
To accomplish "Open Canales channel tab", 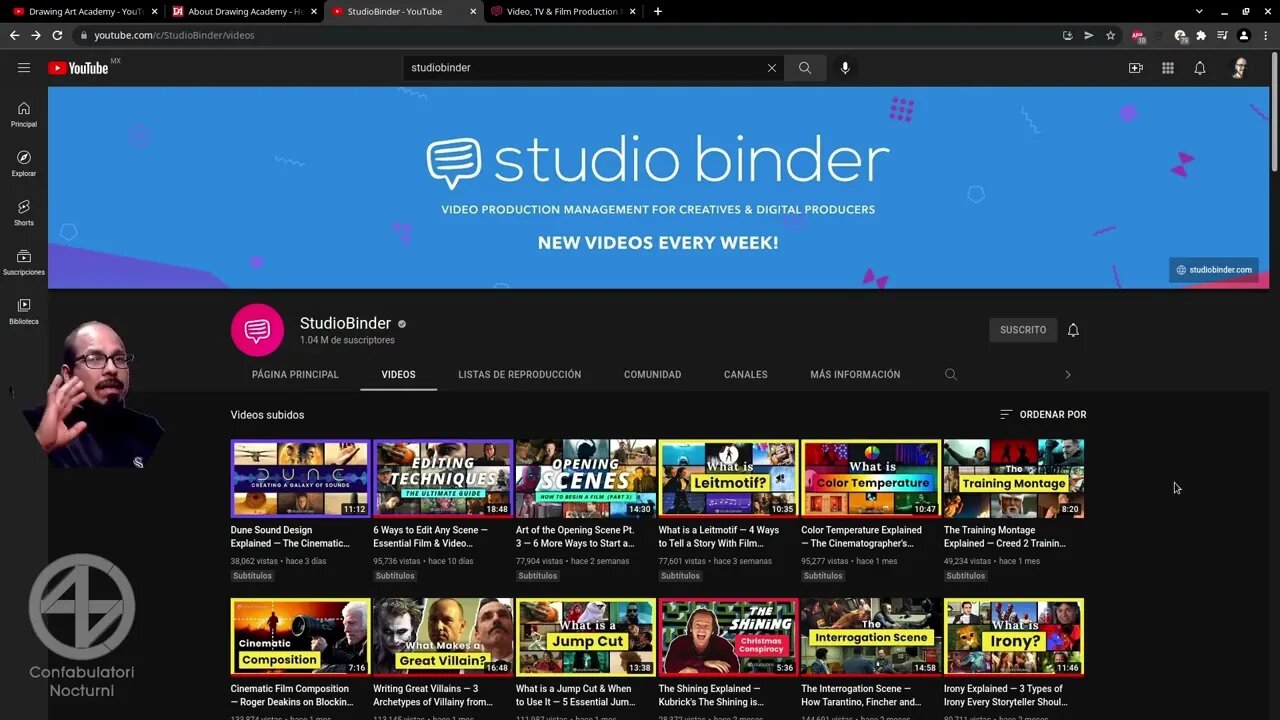I will click(746, 375).
